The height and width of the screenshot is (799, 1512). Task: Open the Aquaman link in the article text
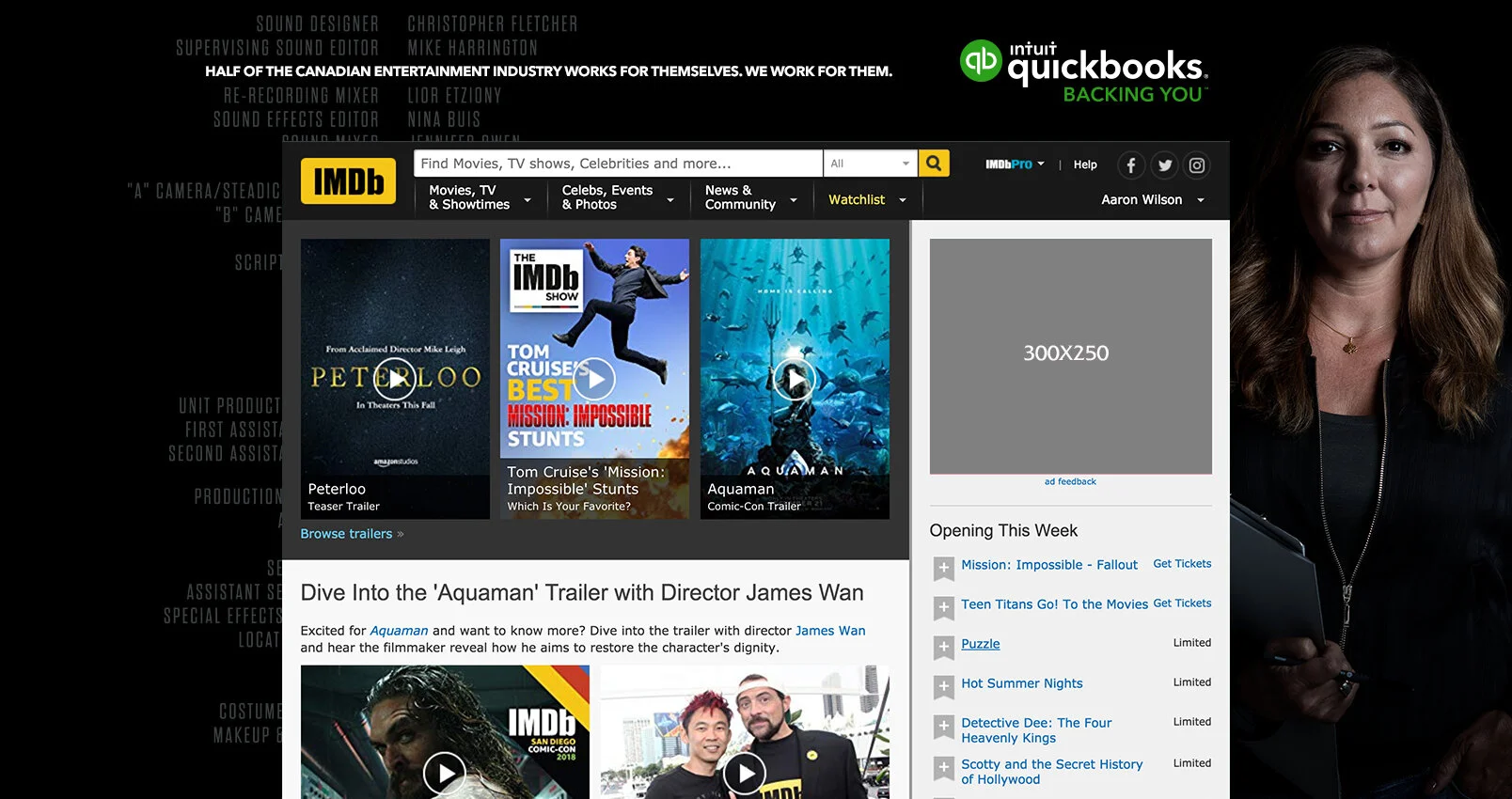(399, 631)
